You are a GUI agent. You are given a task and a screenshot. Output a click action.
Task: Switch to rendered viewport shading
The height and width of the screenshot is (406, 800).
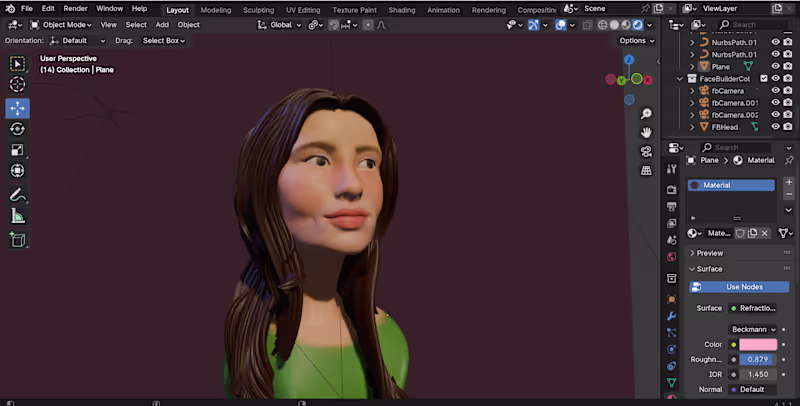[x=638, y=25]
